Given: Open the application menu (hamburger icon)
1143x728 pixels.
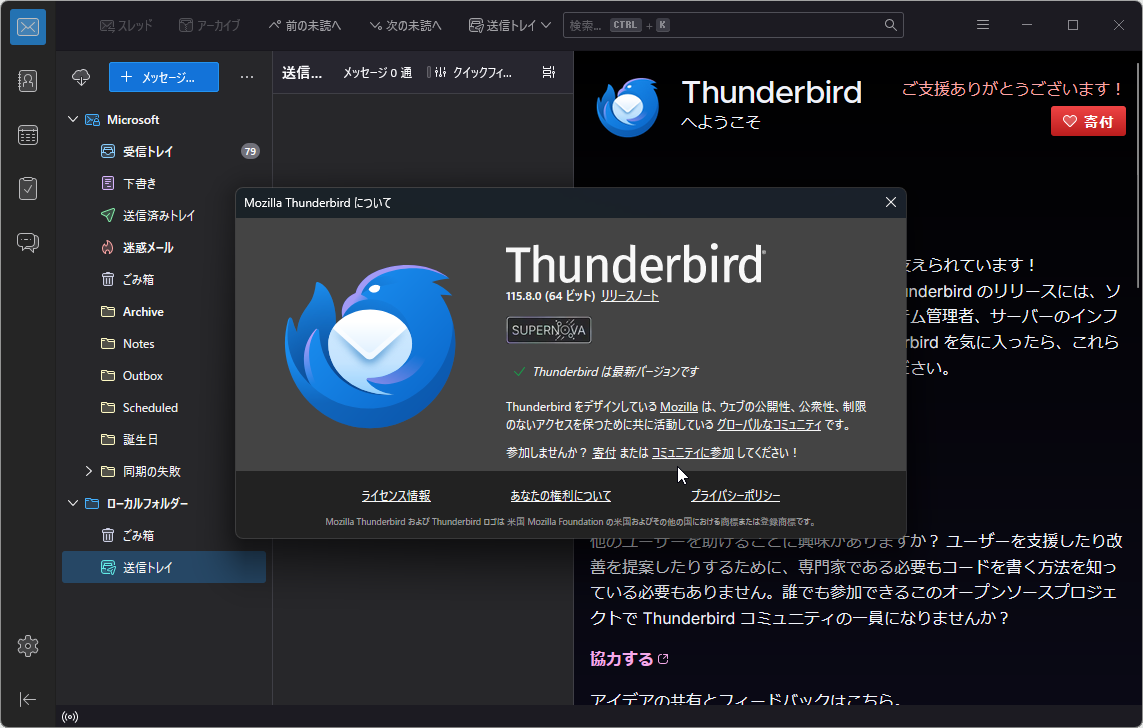Looking at the screenshot, I should tap(983, 24).
